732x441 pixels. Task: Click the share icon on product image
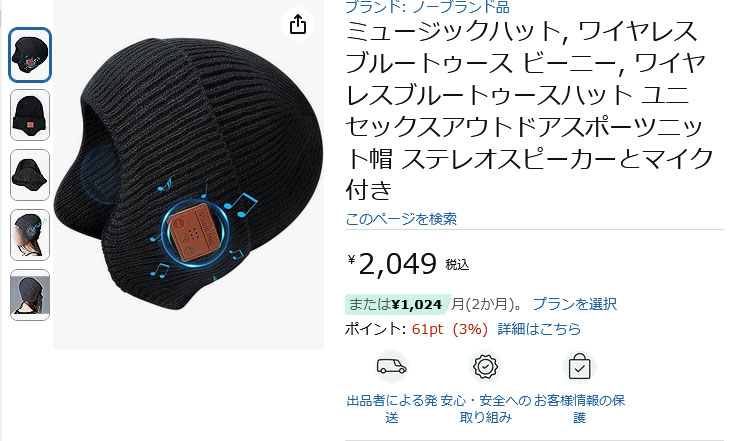point(298,24)
